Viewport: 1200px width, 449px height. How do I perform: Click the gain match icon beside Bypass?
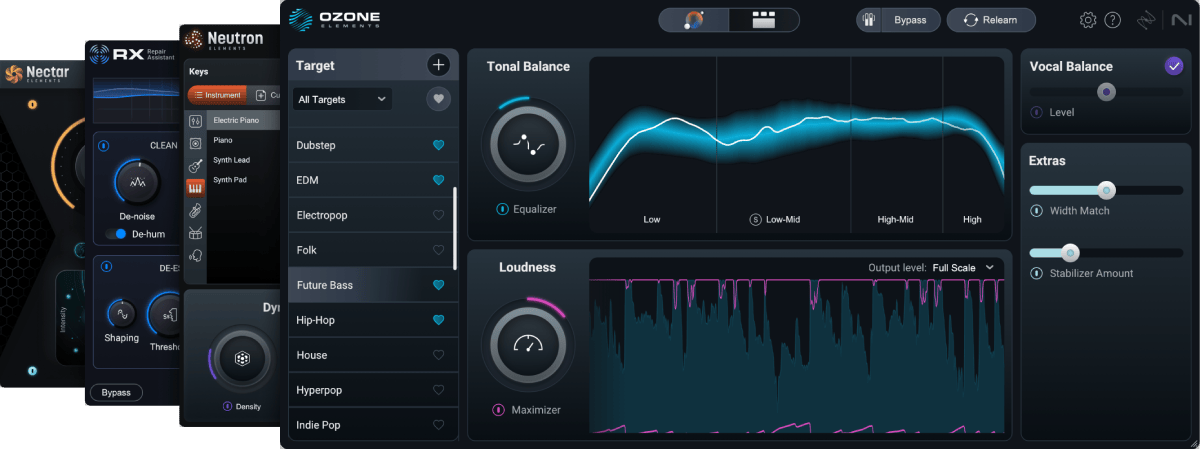tap(869, 20)
